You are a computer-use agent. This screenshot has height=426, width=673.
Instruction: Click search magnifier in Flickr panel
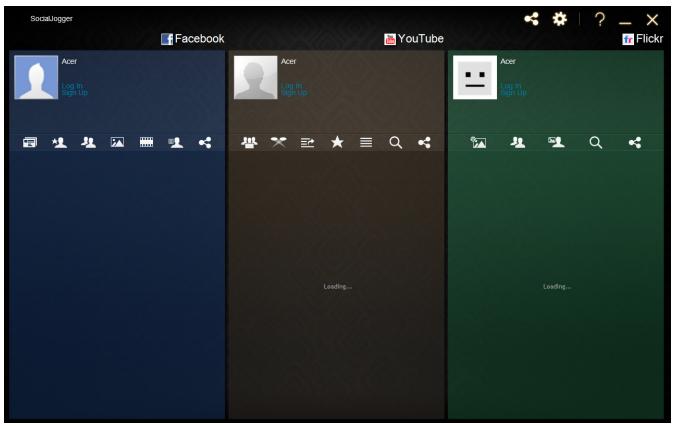click(x=595, y=142)
